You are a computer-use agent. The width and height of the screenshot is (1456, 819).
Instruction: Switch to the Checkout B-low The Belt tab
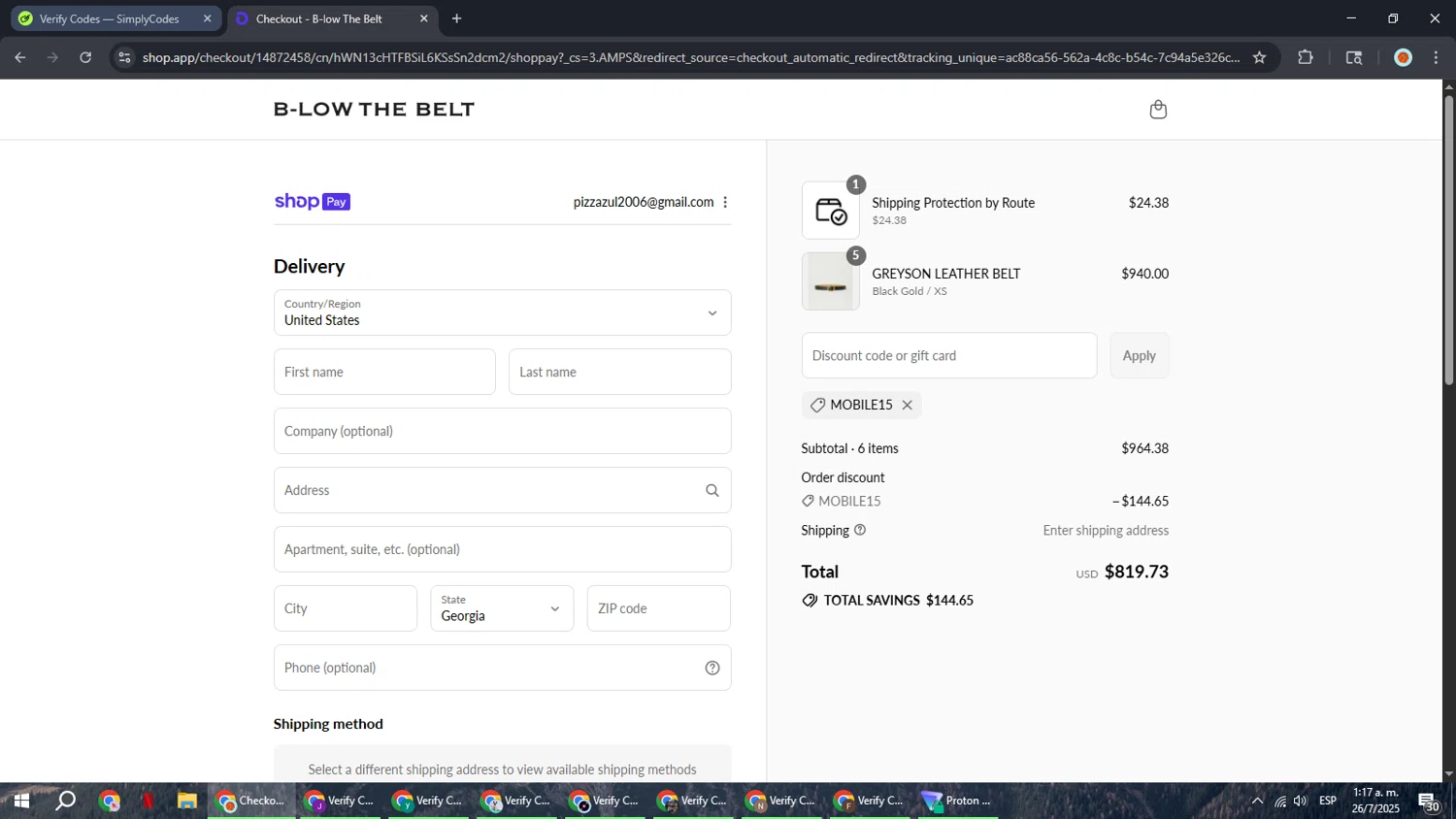click(x=330, y=18)
